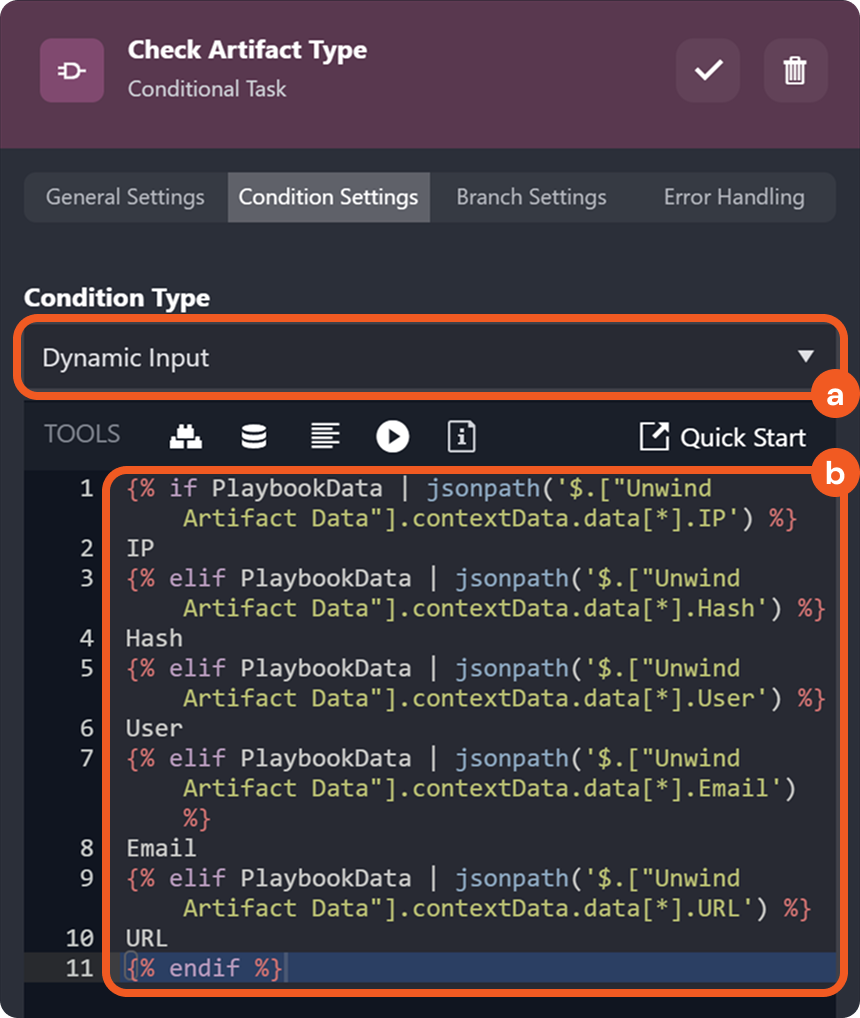Click the 'Check Artifact Type' task title
The height and width of the screenshot is (1018, 860).
tap(247, 50)
